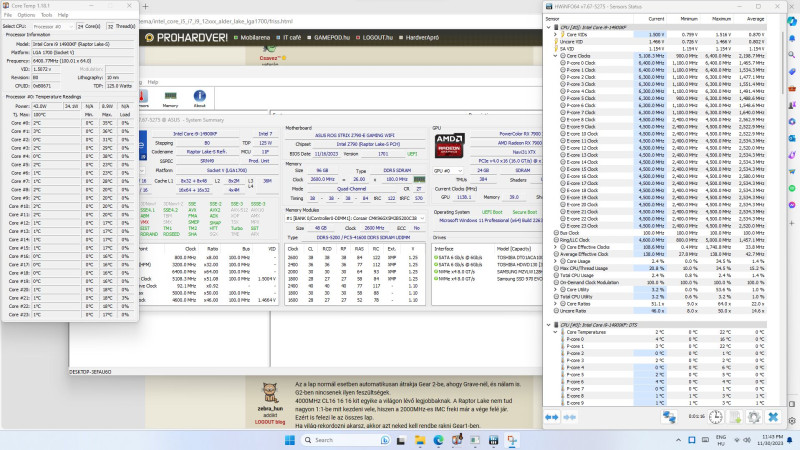The image size is (800, 450).
Task: Expand the Core Effective Clocks group
Action: 556,247
